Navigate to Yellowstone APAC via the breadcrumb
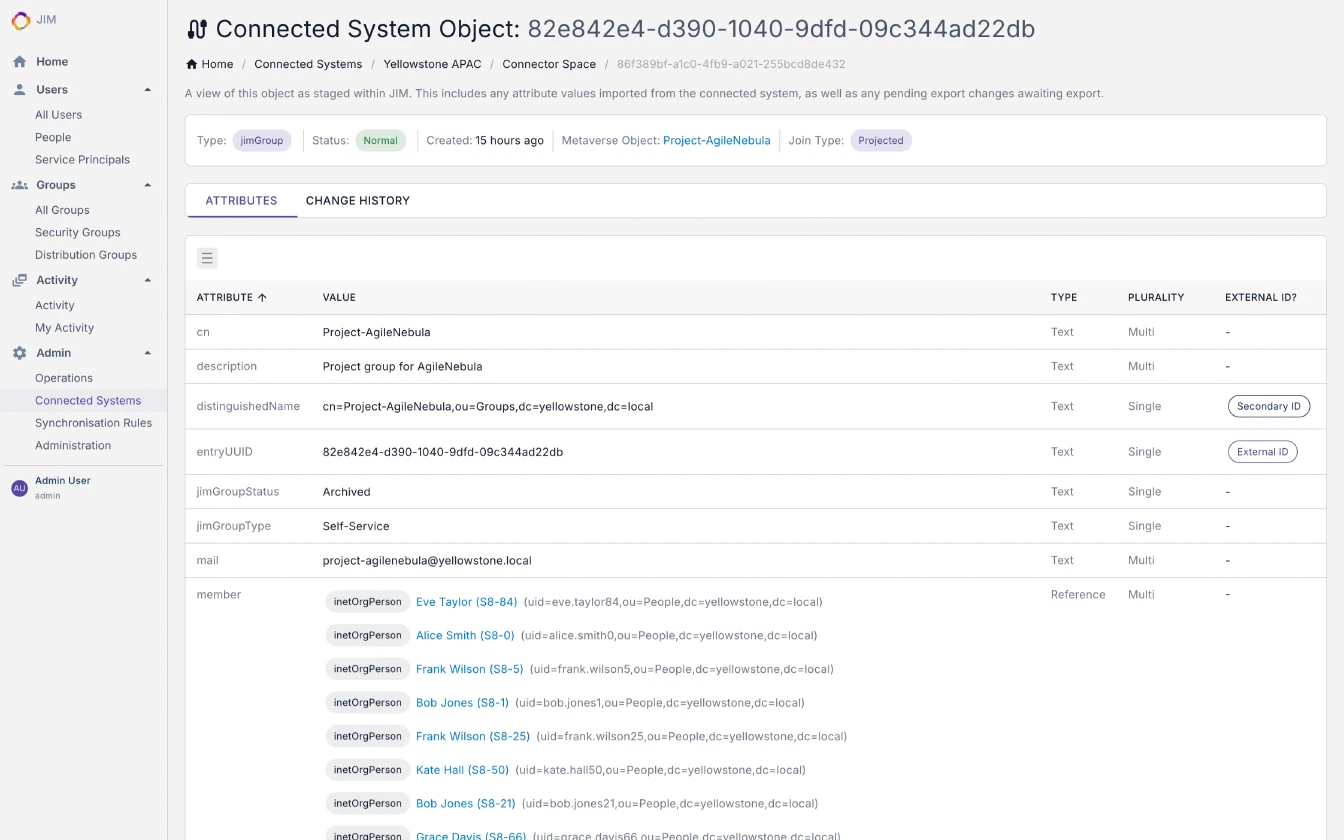This screenshot has height=840, width=1344. (x=432, y=63)
